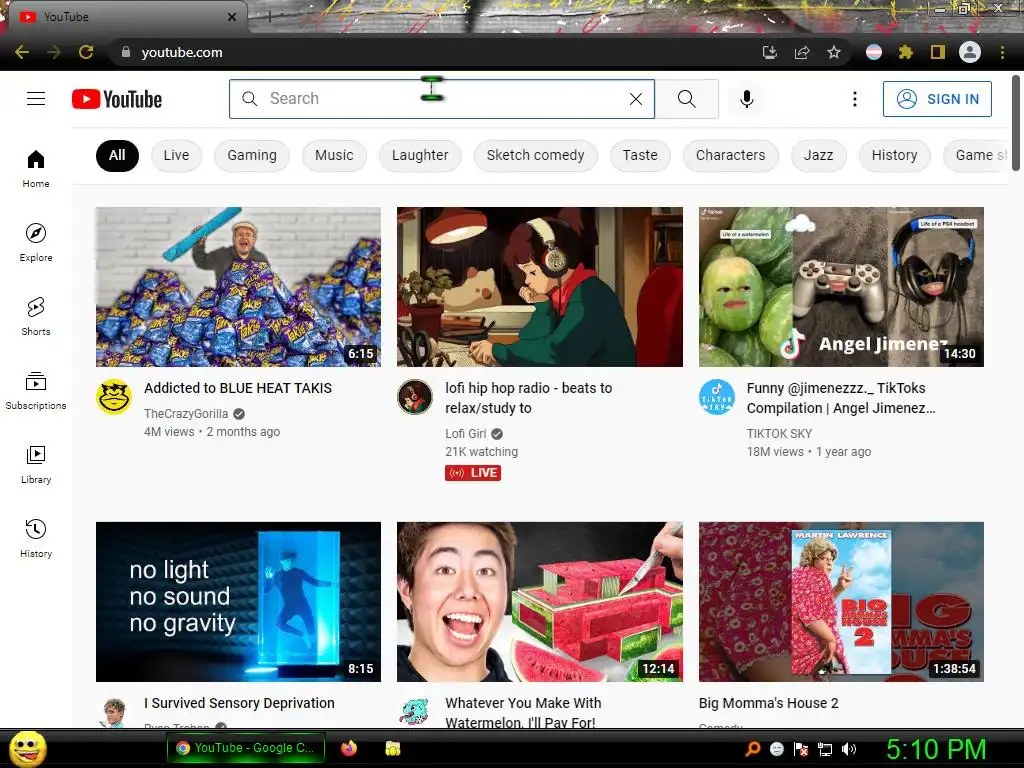Open 'Funny @jimenezzz._ TikToks' title link
The image size is (1024, 768).
841,398
